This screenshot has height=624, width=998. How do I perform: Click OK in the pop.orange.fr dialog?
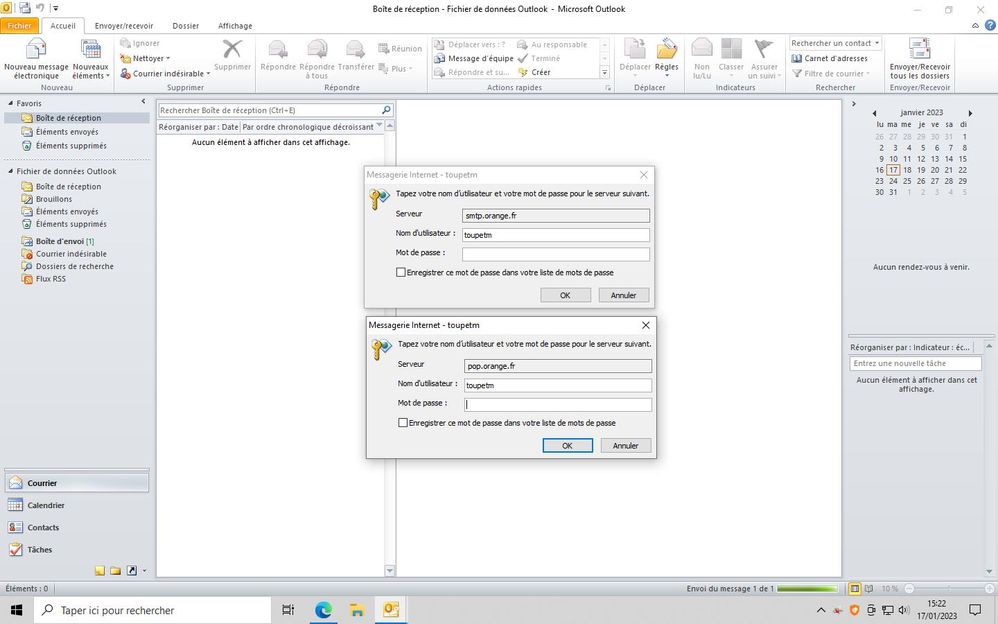(567, 446)
